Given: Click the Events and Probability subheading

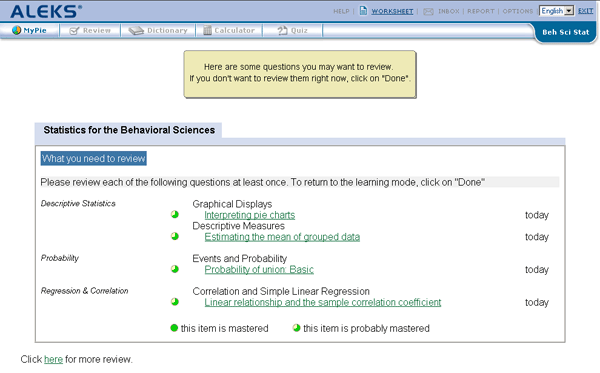Looking at the screenshot, I should pyautogui.click(x=240, y=259).
